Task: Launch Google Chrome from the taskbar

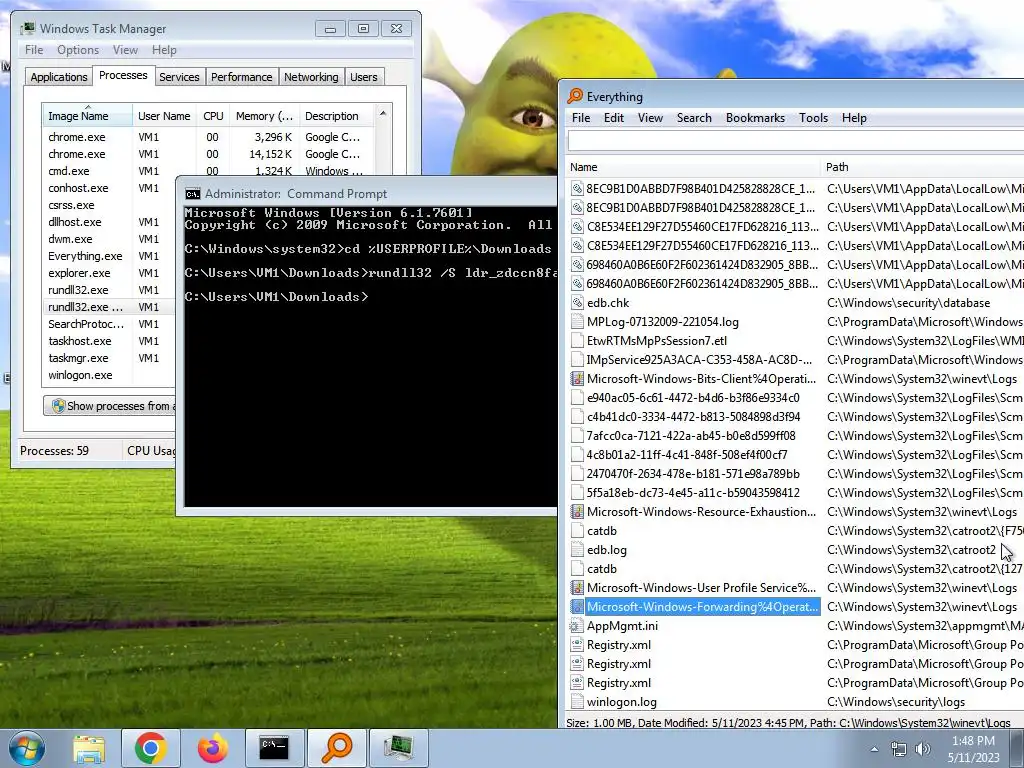Action: [x=151, y=748]
